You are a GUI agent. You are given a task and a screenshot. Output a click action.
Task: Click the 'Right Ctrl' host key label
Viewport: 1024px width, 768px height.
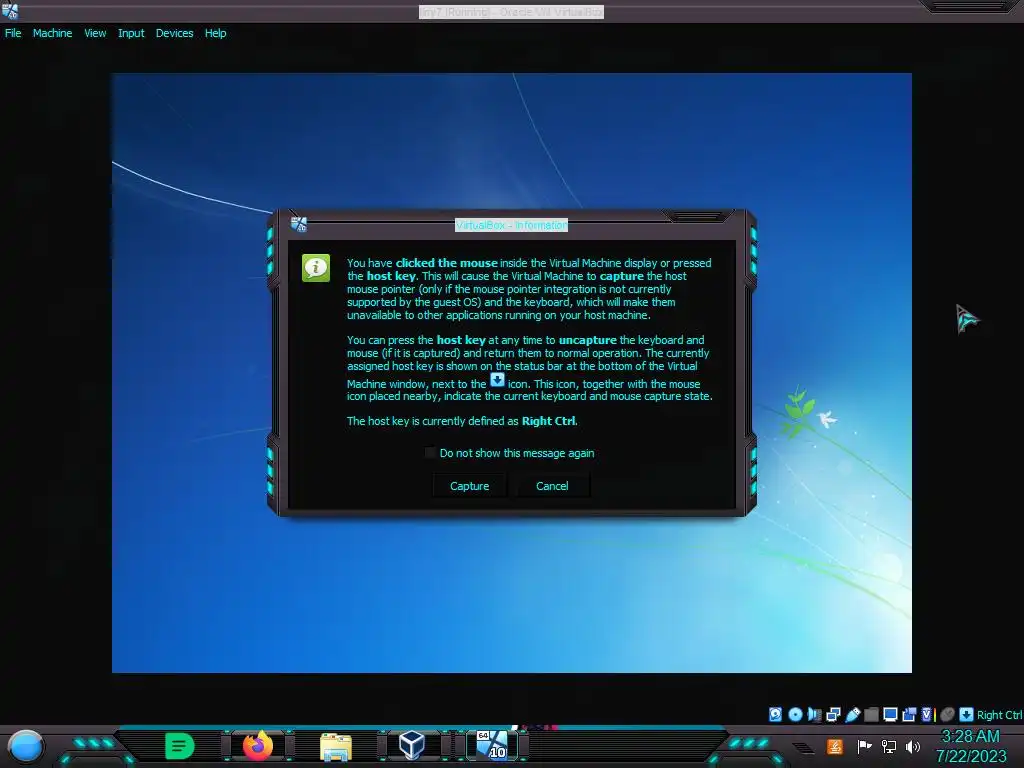pos(999,715)
